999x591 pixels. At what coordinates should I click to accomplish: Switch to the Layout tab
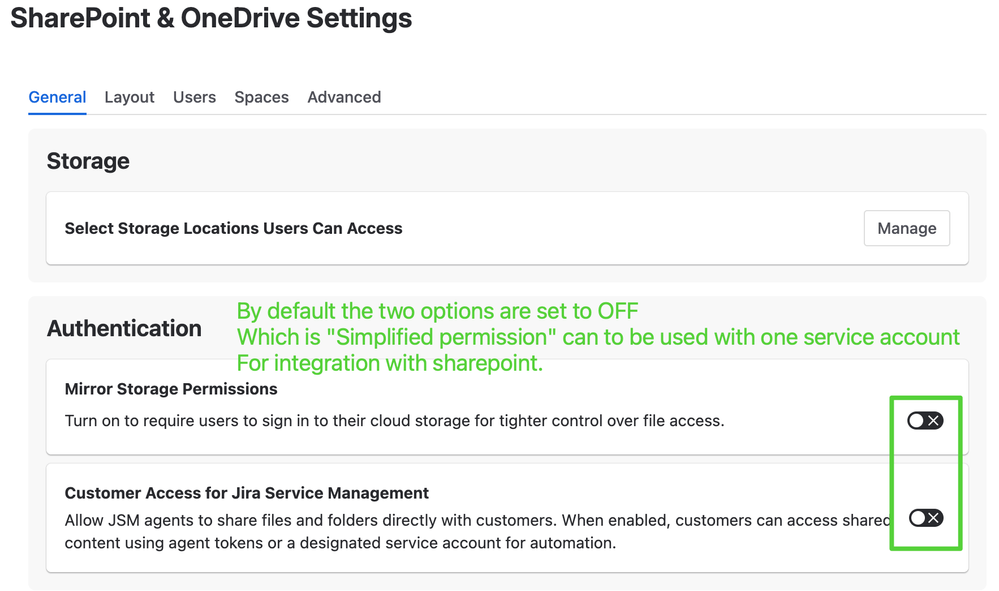[129, 97]
